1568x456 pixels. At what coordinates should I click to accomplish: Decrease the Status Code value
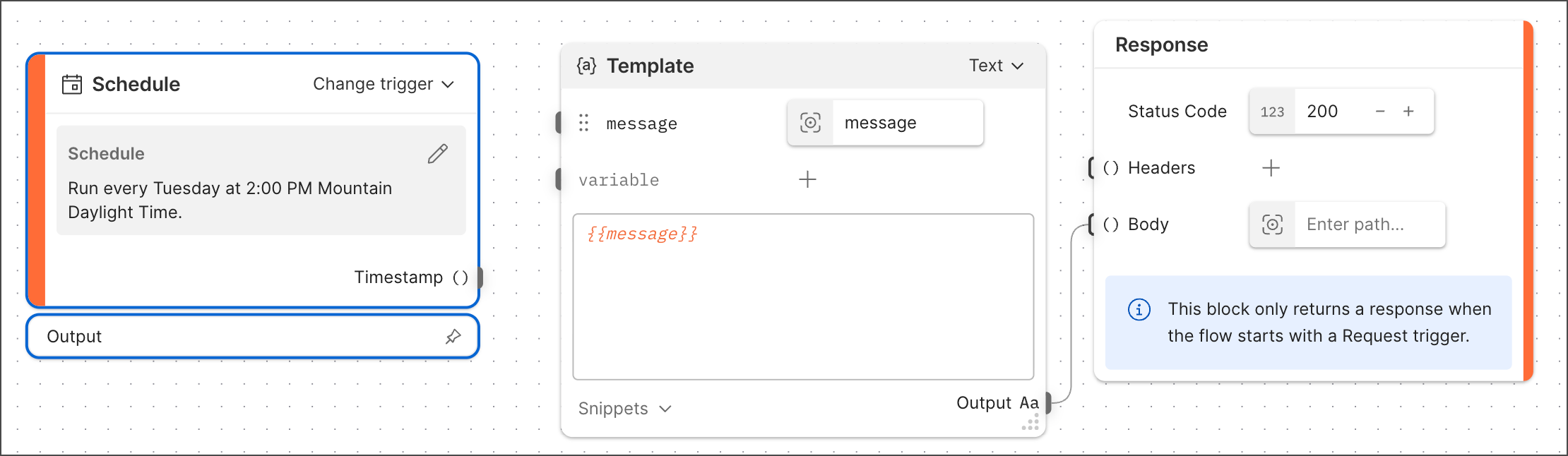[x=1380, y=112]
